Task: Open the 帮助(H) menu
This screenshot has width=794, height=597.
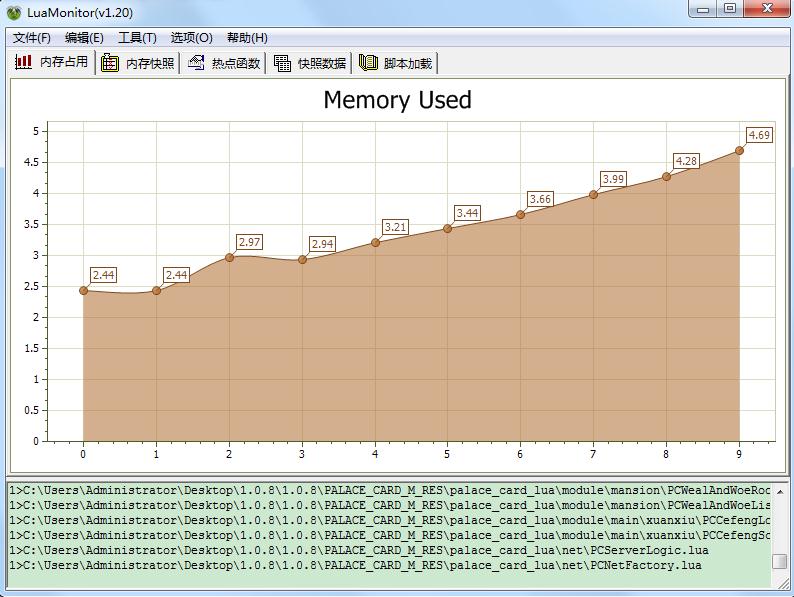Action: [247, 38]
